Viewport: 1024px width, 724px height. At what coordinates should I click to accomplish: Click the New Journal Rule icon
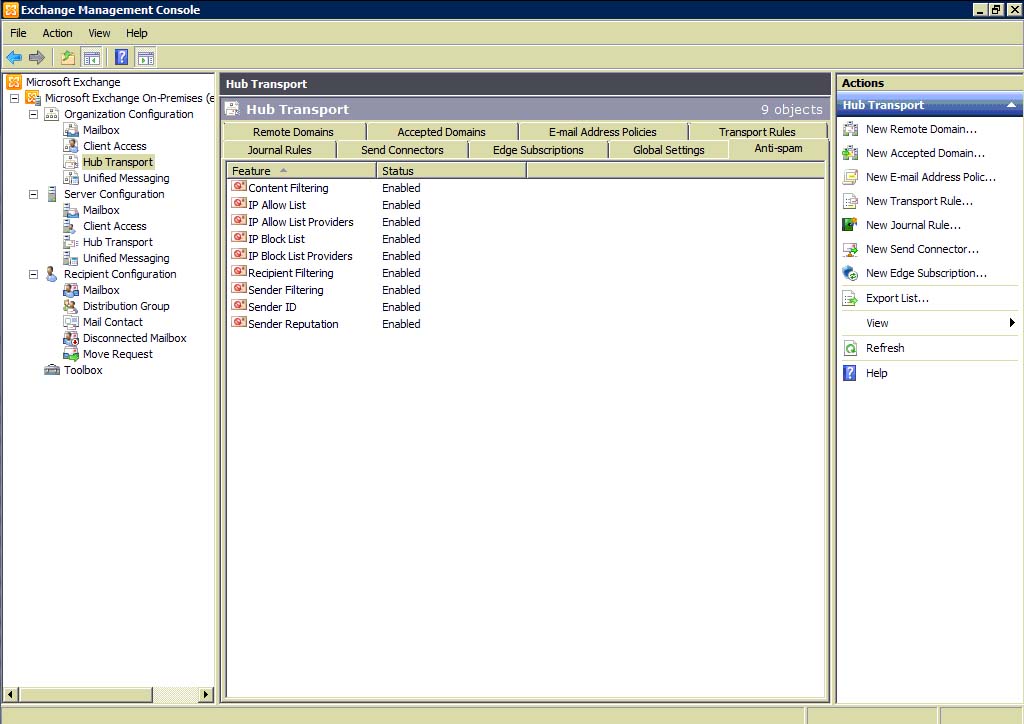pyautogui.click(x=850, y=225)
